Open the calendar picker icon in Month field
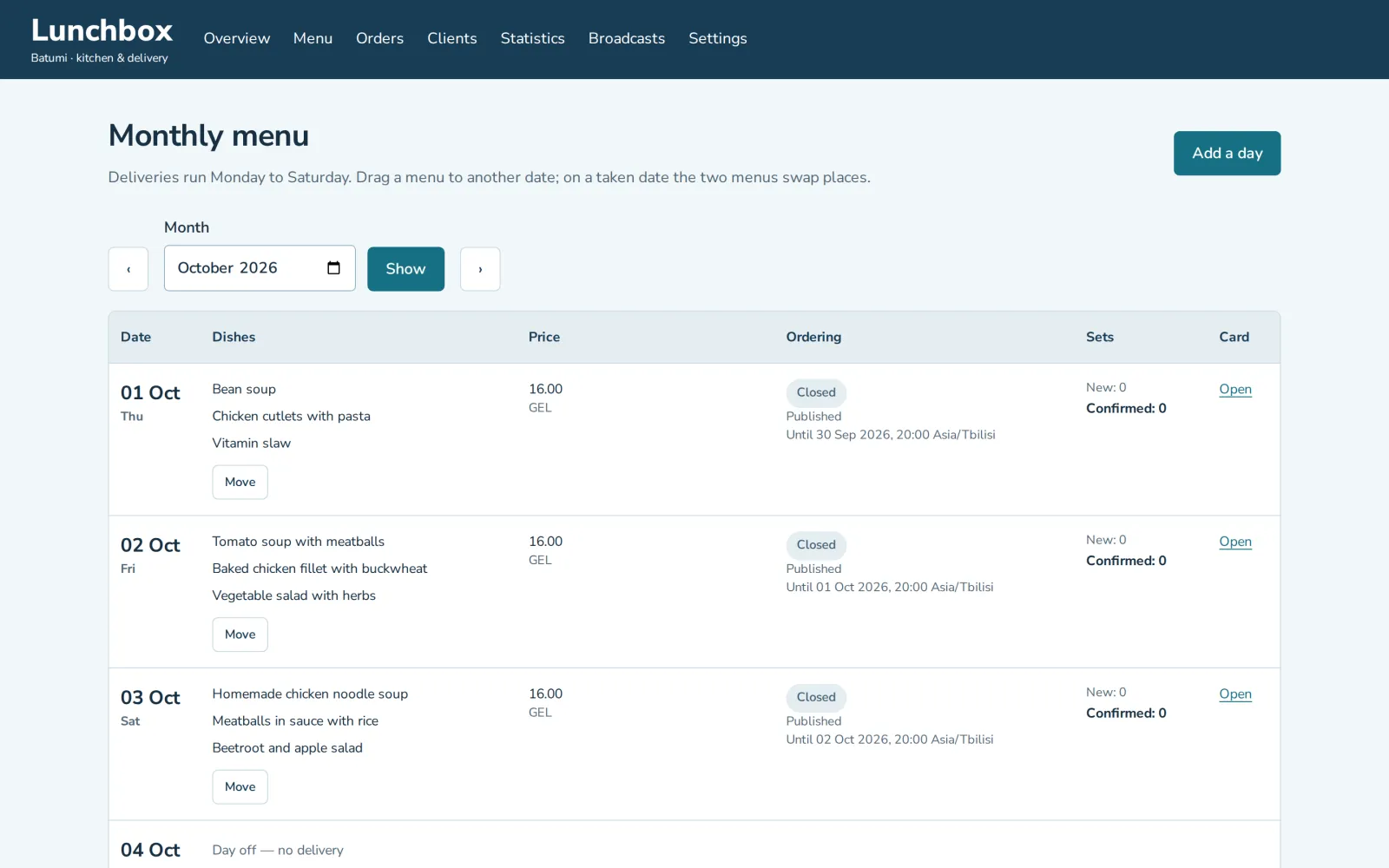Viewport: 1389px width, 868px height. point(333,268)
